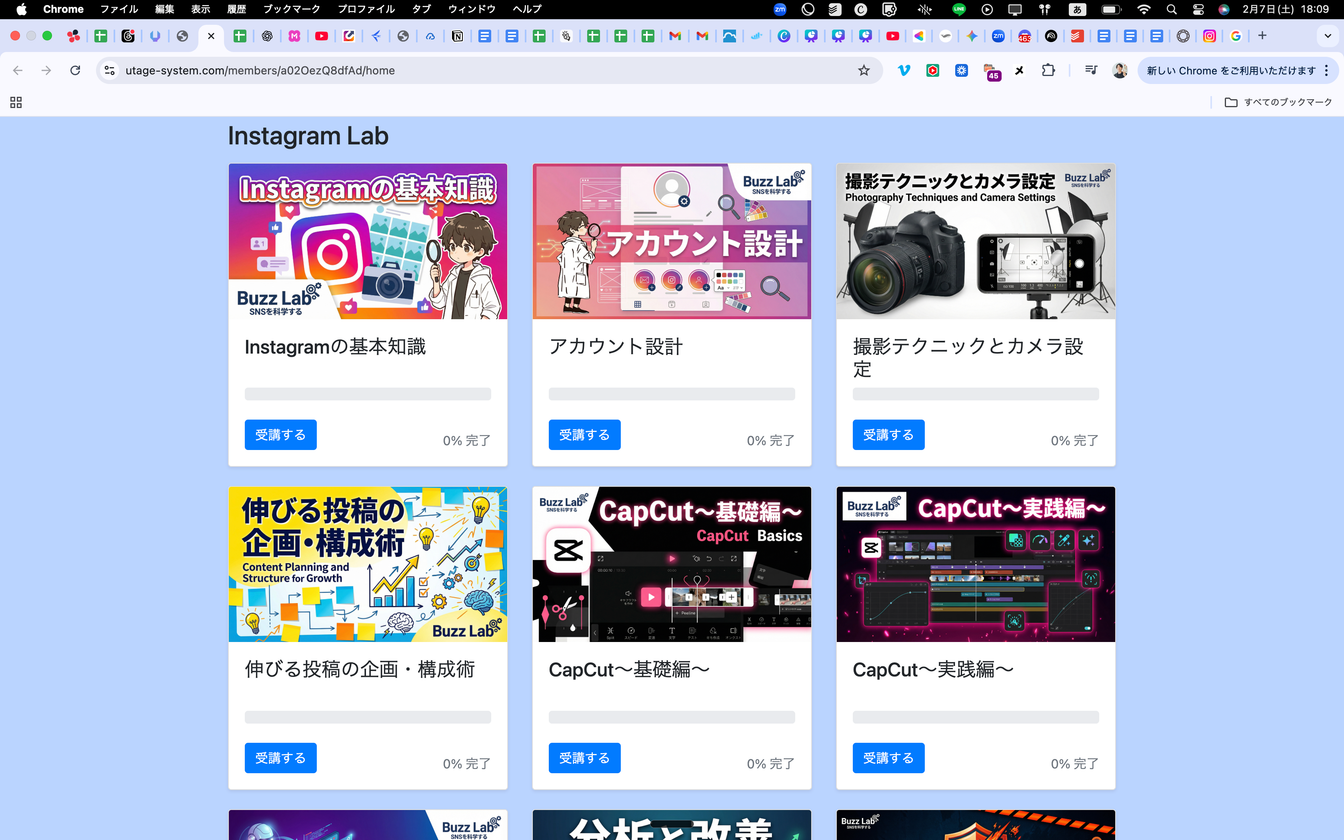
Task: Open the Chrome profile avatar
Action: pos(1120,71)
